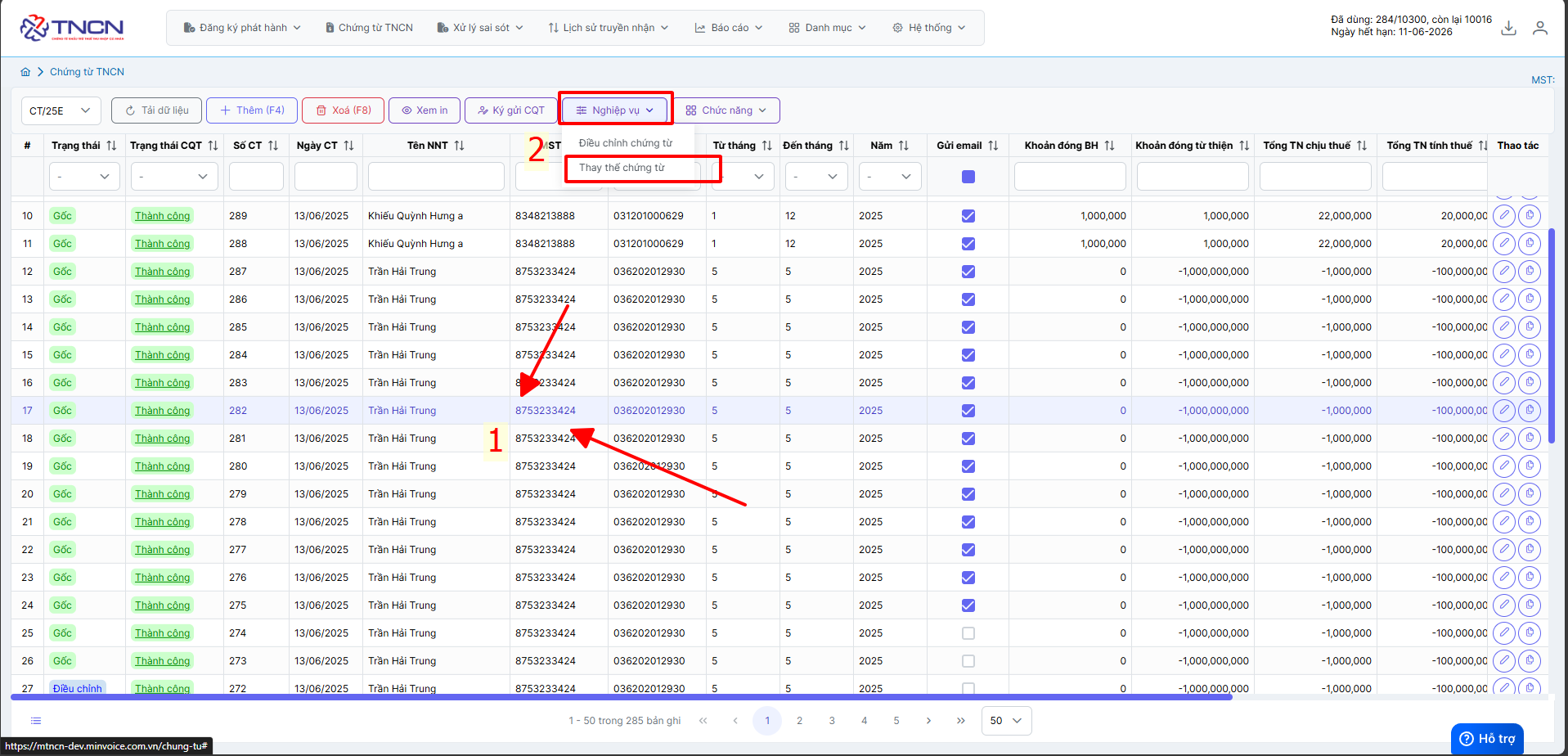Viewport: 1568px width, 756px height.
Task: Open the Xử lý sai sót menu
Action: (480, 28)
